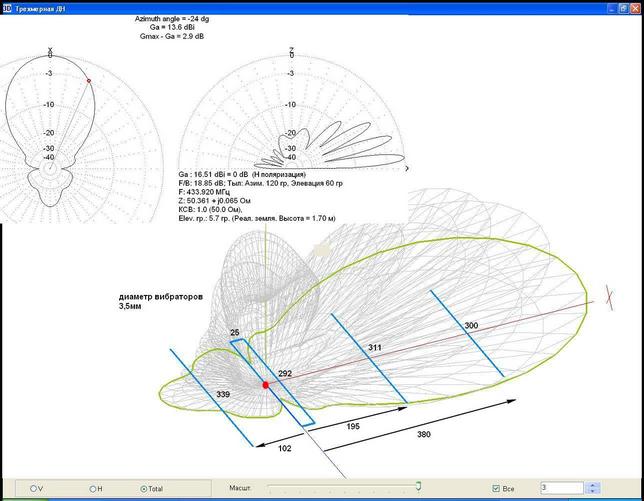
Task: Click the director element labeled 300
Action: [x=470, y=327]
